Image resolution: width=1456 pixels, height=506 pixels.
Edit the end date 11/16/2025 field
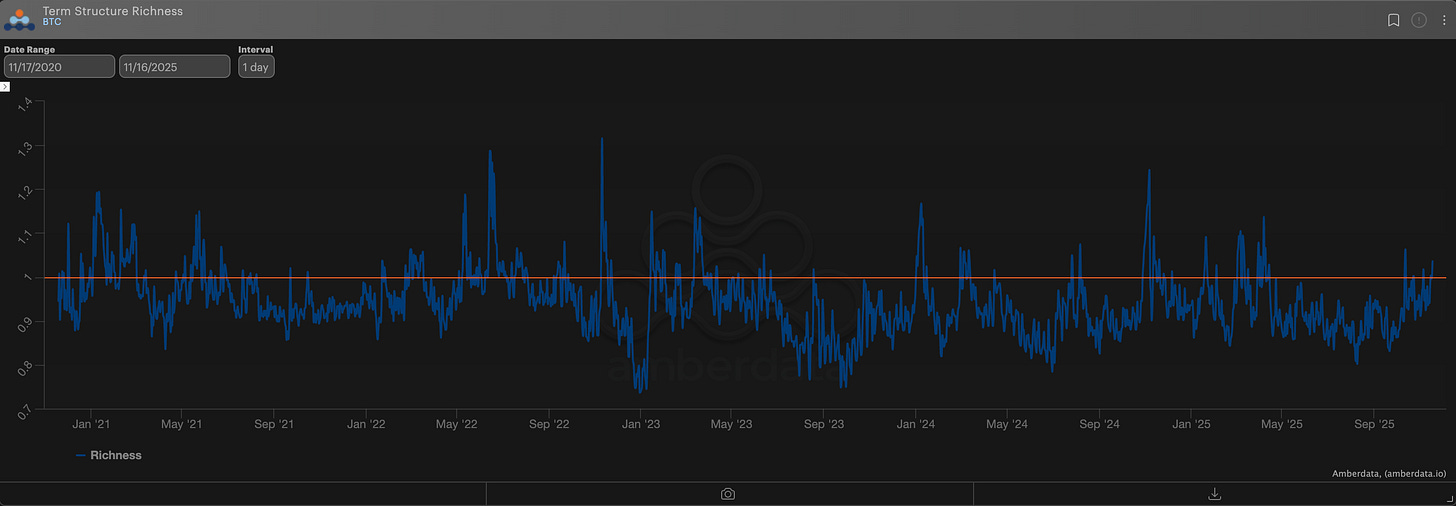[175, 66]
